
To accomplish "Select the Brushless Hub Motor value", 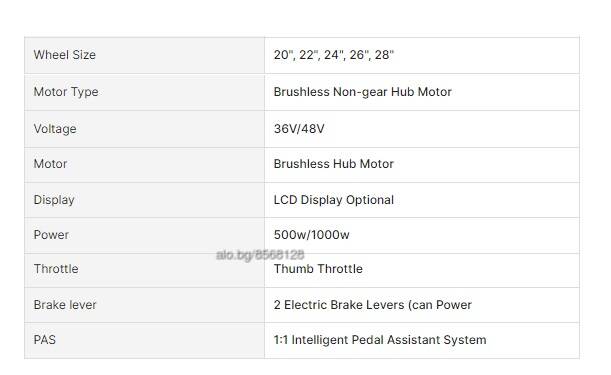I will (334, 164).
